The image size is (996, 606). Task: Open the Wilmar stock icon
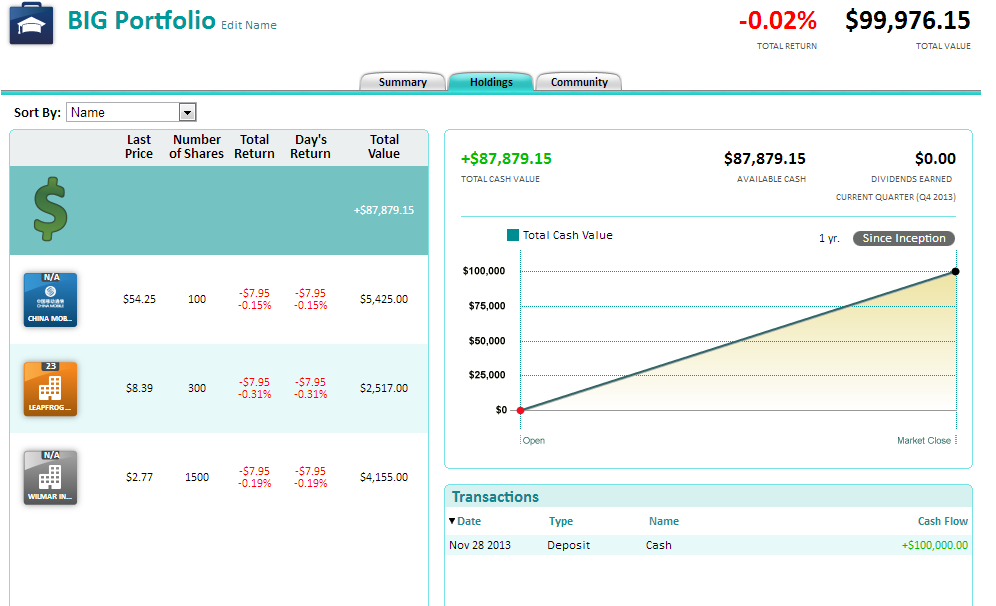click(x=50, y=477)
